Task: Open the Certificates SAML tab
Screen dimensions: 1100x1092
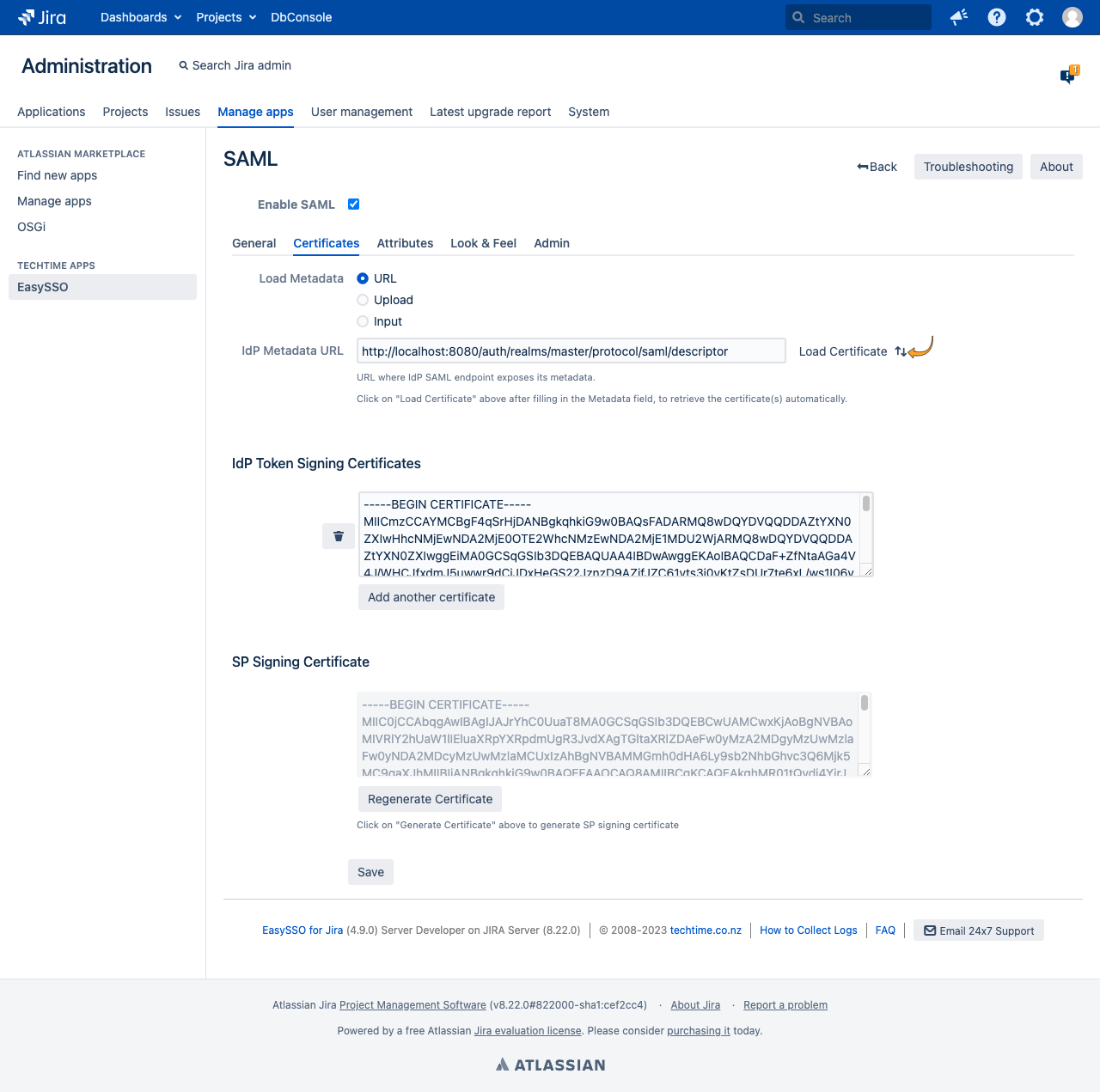Action: click(x=327, y=243)
